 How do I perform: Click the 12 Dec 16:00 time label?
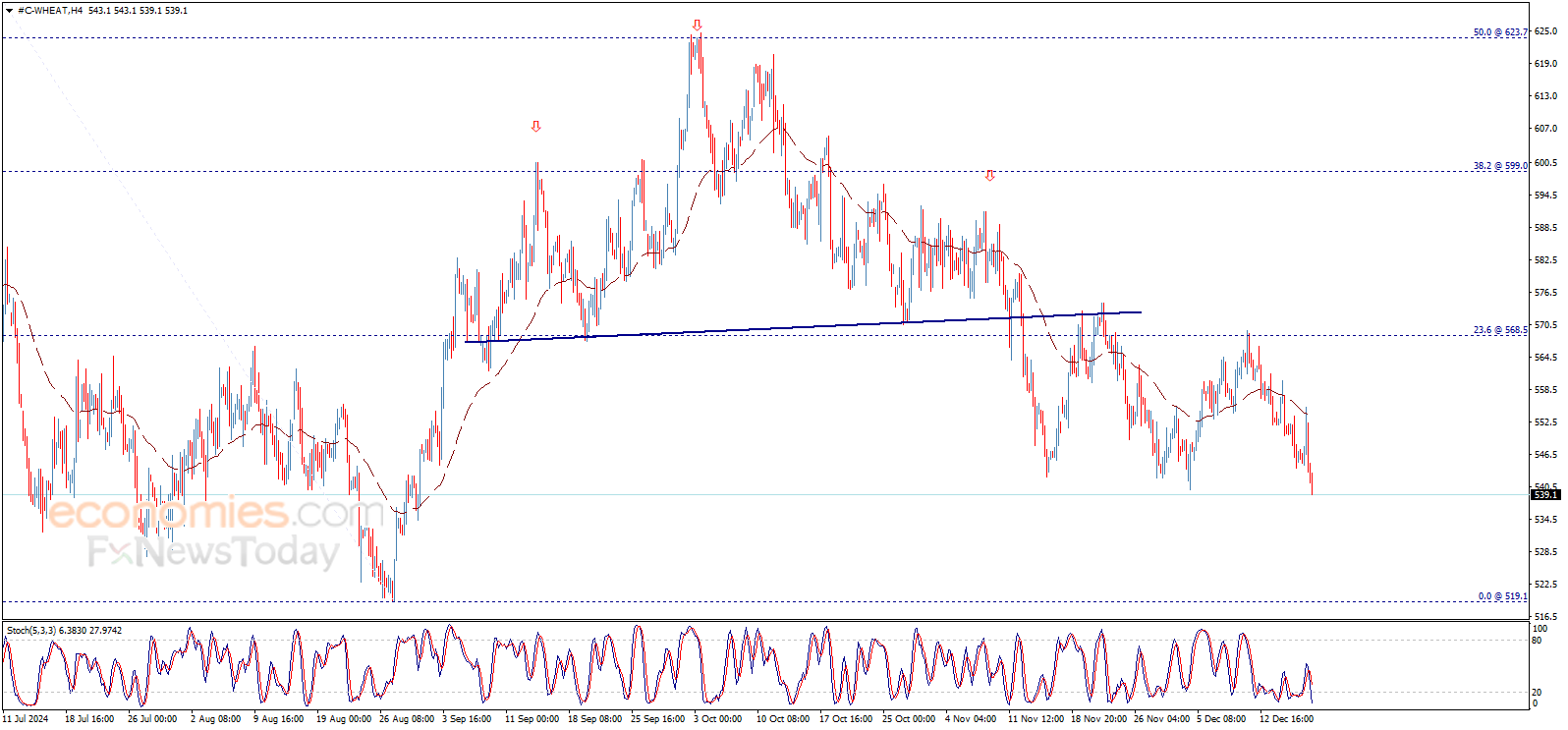(x=1286, y=719)
